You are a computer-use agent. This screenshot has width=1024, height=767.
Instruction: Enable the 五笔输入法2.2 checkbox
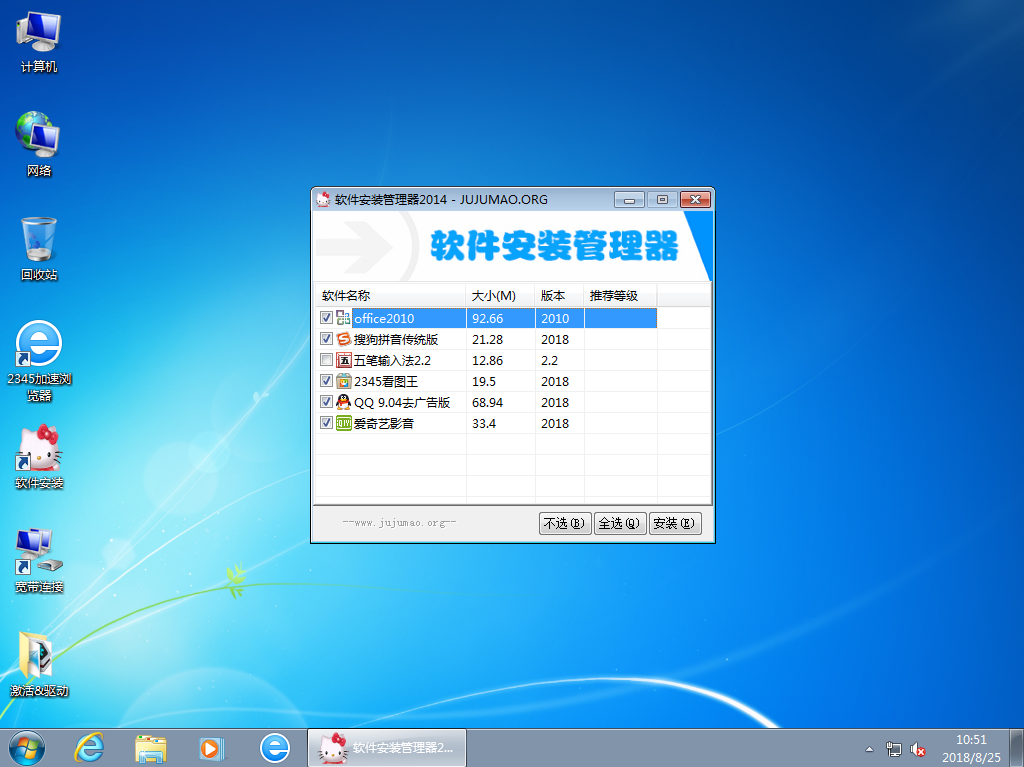click(x=326, y=360)
